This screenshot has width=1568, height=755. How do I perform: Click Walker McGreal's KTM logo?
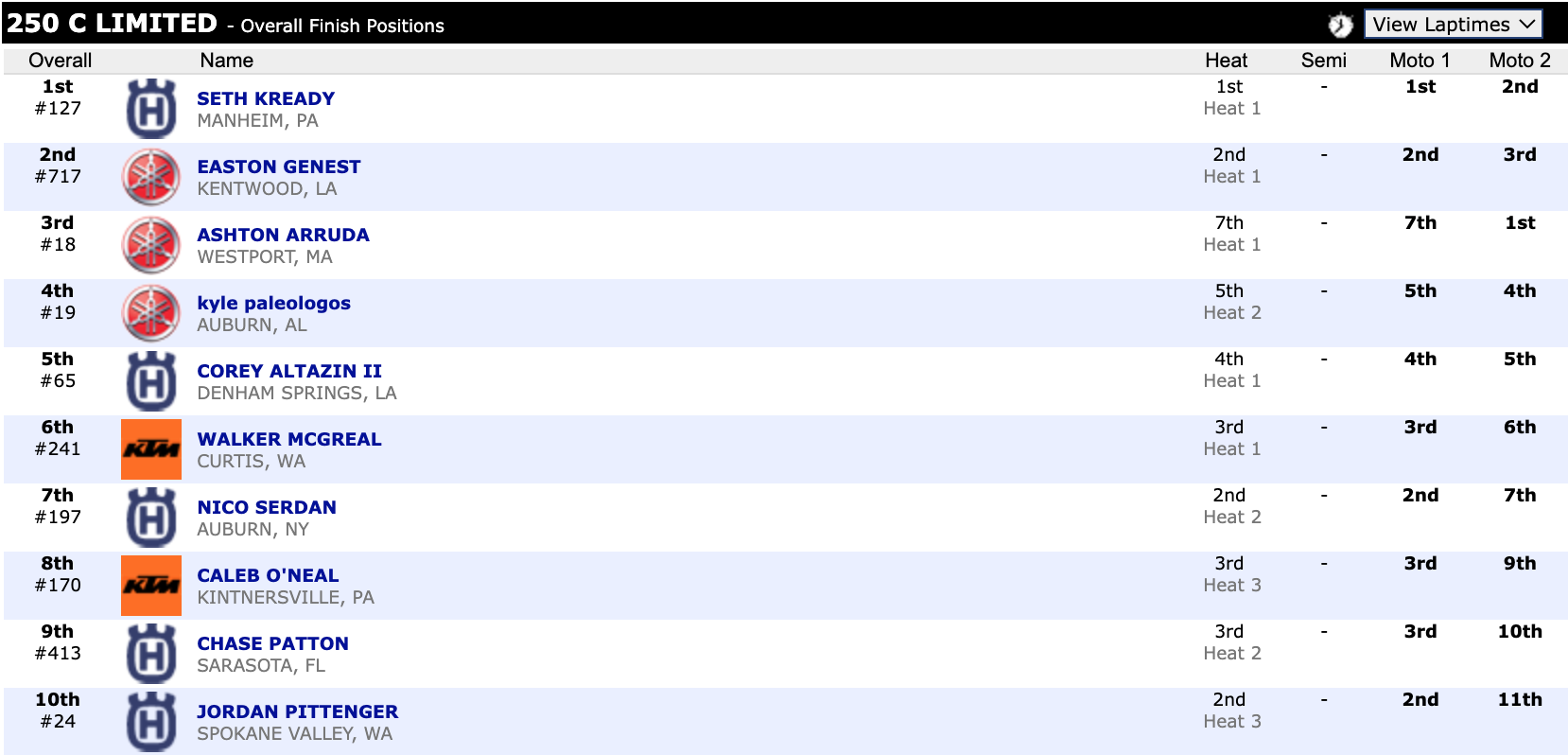(151, 449)
